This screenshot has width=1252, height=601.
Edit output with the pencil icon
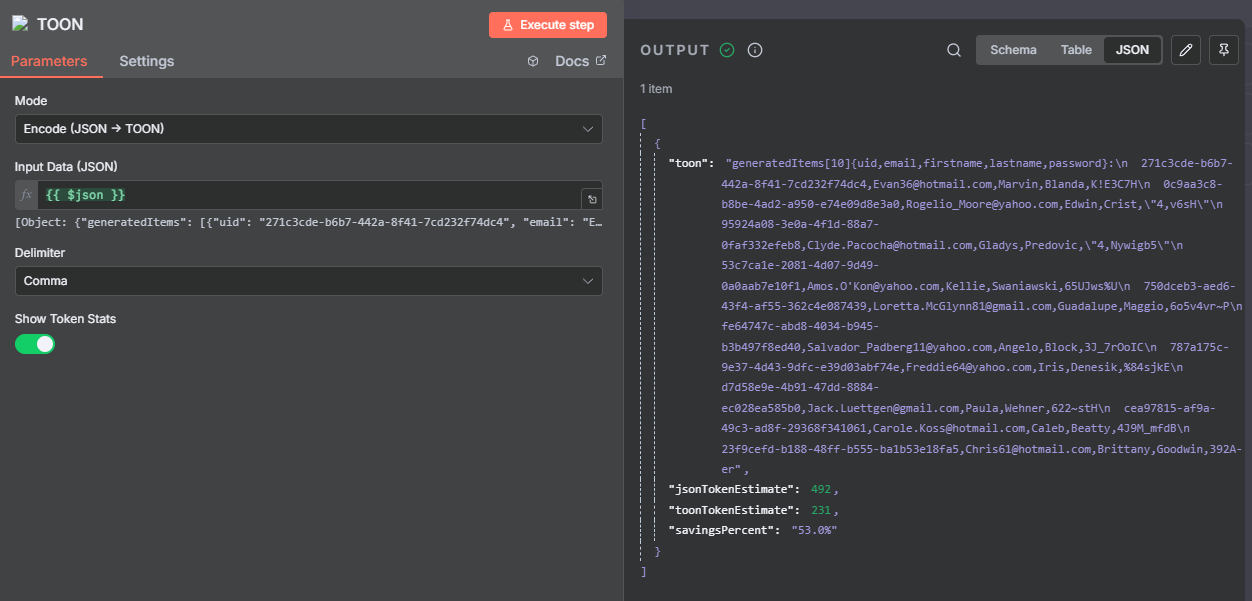coord(1186,50)
